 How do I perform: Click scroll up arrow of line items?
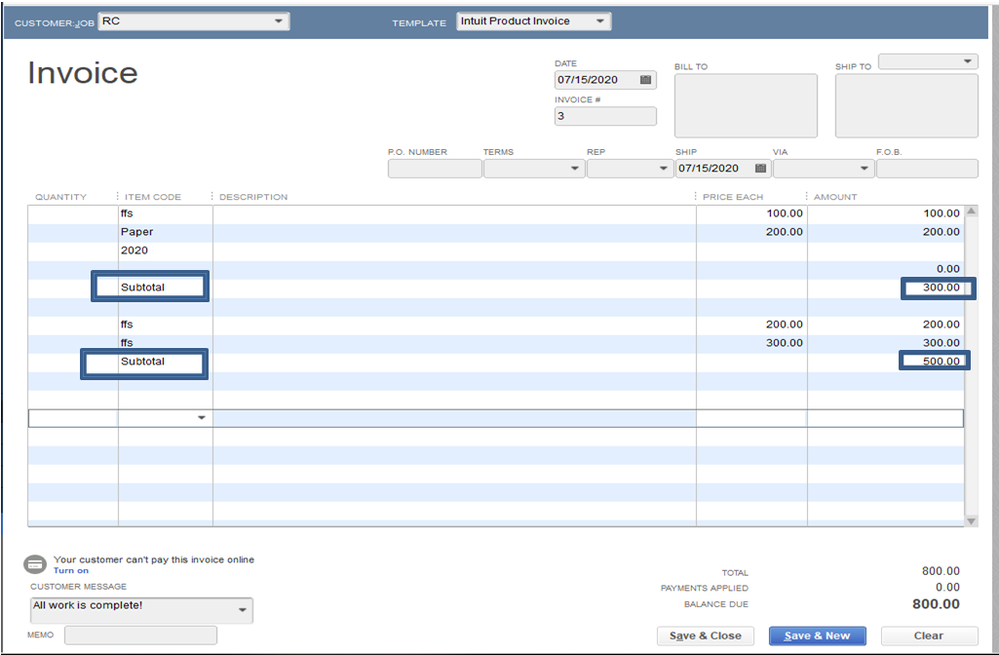click(x=971, y=211)
